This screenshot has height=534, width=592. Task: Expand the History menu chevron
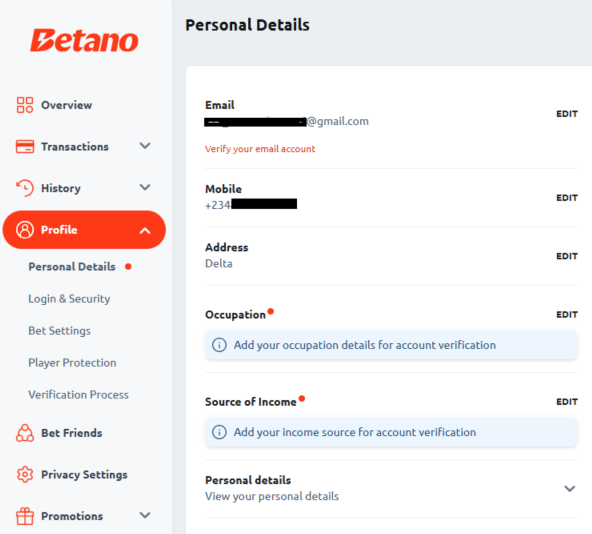[145, 187]
